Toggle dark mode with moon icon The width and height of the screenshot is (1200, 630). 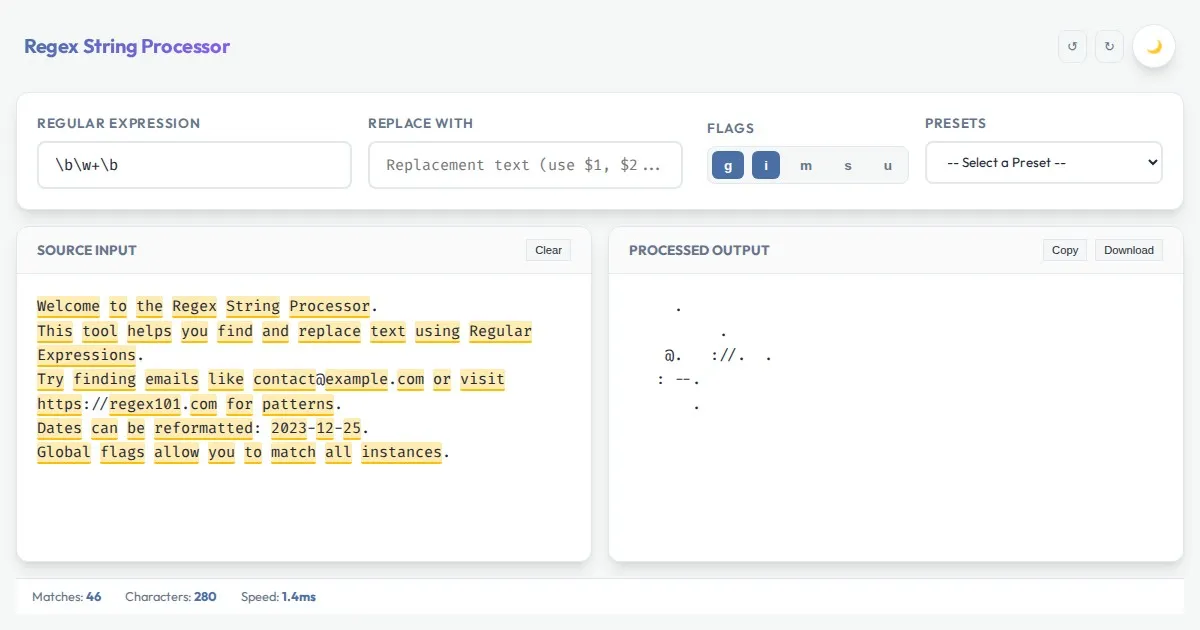pyautogui.click(x=1154, y=46)
